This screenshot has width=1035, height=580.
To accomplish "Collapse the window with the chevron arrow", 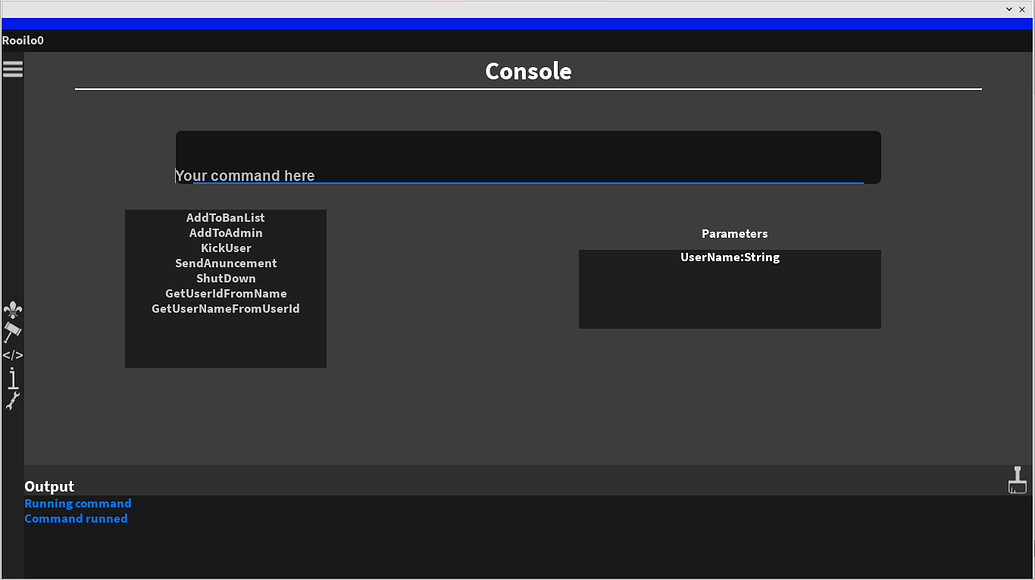I will pyautogui.click(x=1008, y=9).
